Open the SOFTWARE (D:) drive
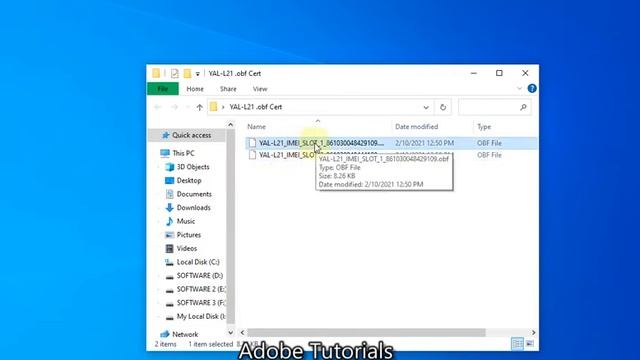640x360 pixels. pos(200,276)
